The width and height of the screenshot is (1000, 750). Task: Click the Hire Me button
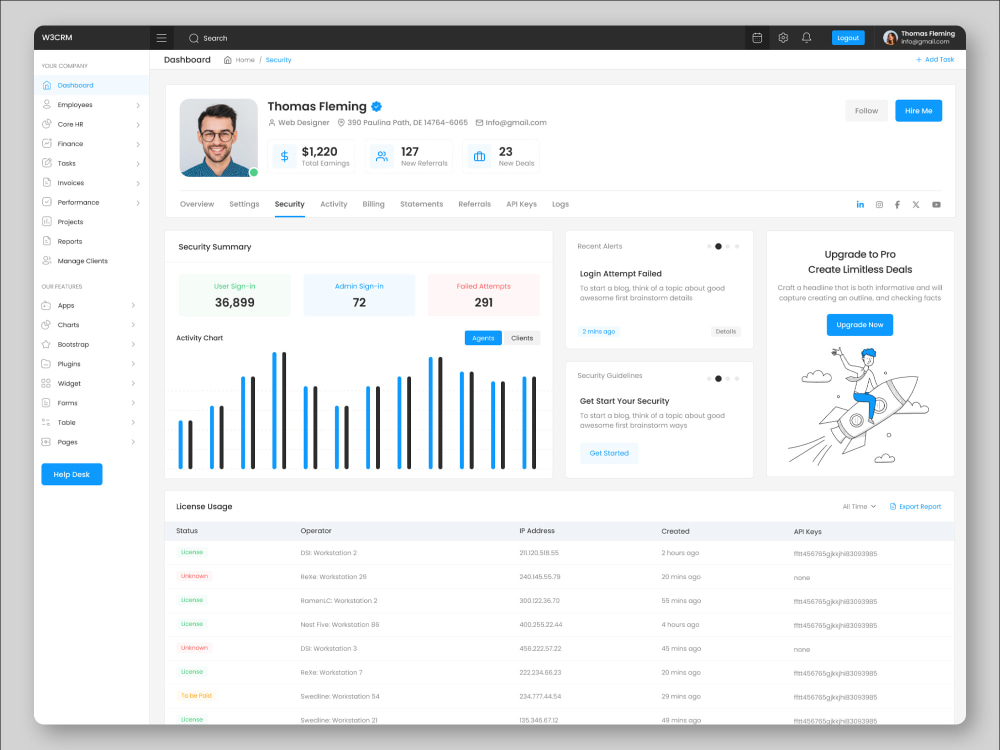pos(918,111)
